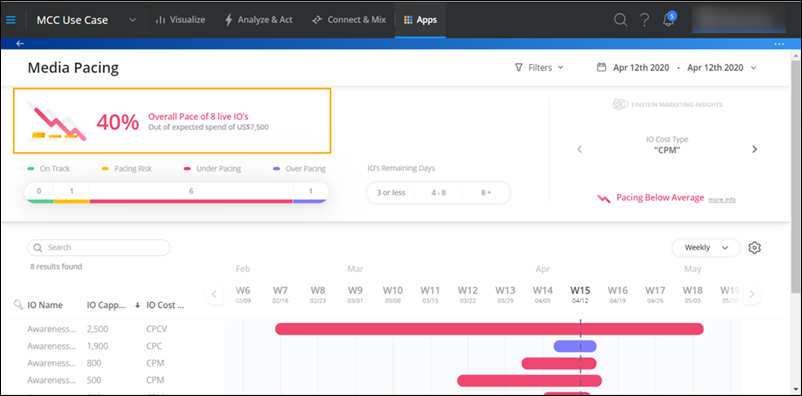802x396 pixels.
Task: Expand the date range picker chevron
Action: 753,68
